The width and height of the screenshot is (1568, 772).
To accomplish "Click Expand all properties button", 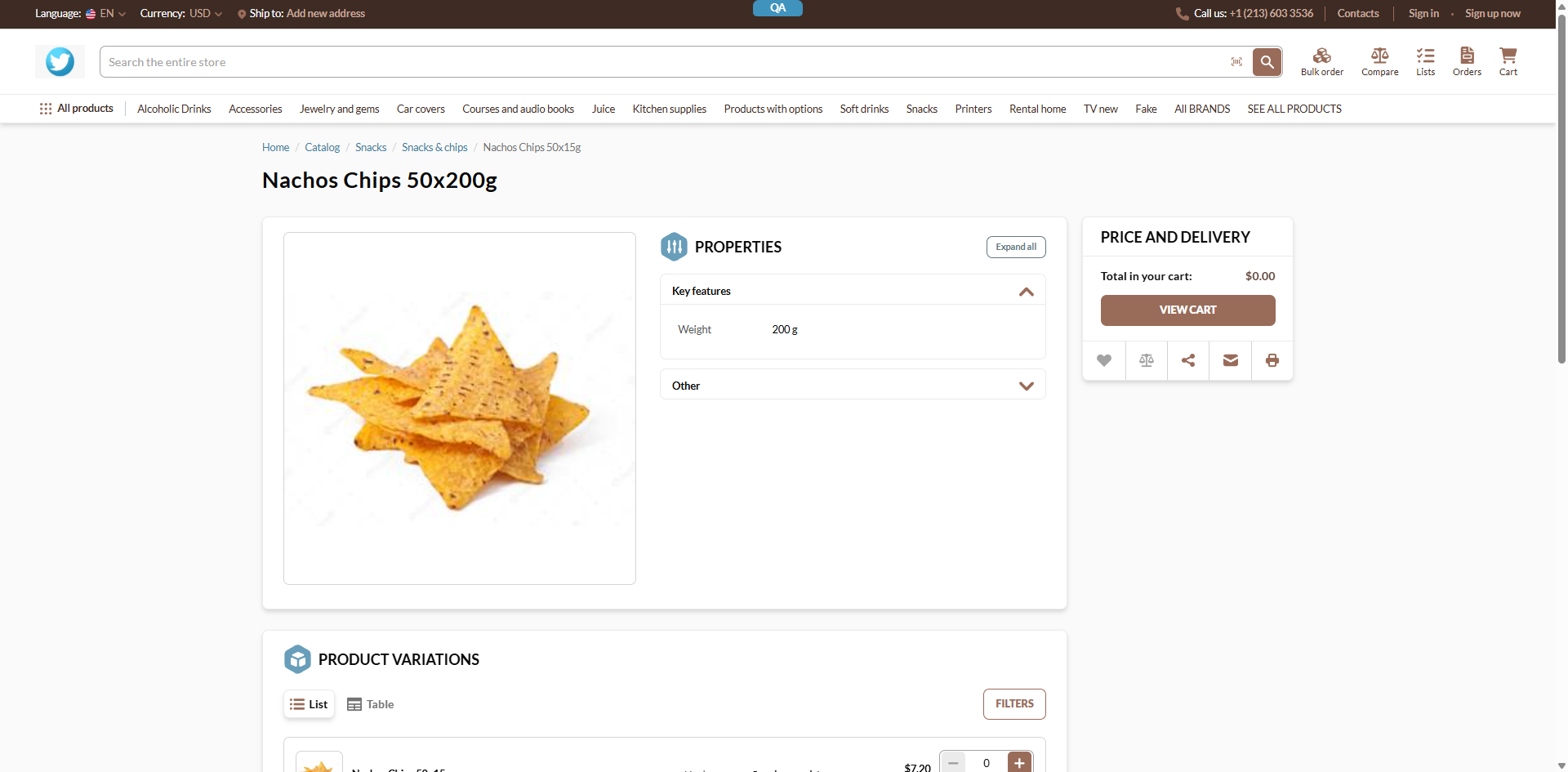I will (1016, 247).
